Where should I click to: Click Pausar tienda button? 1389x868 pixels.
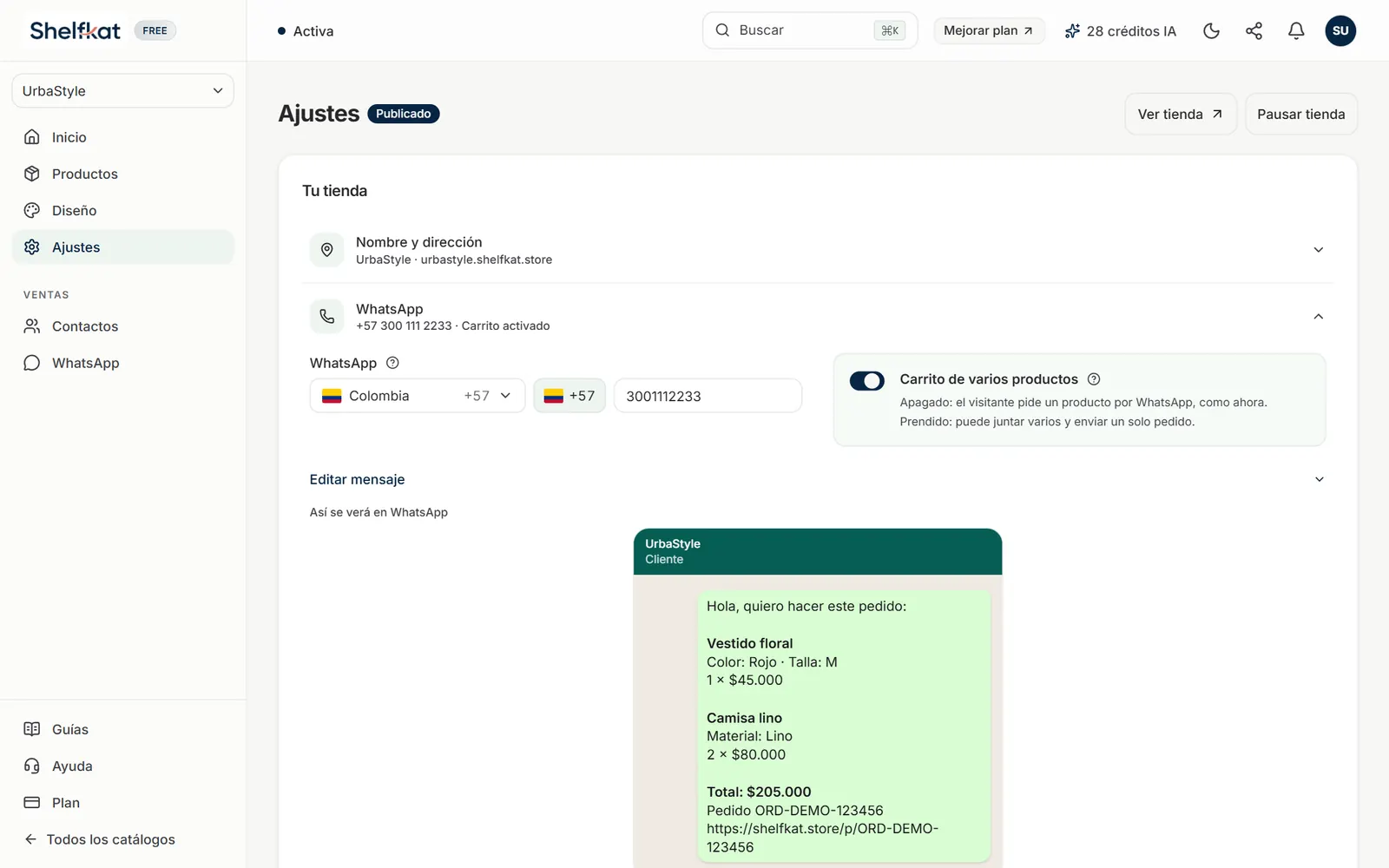point(1300,114)
